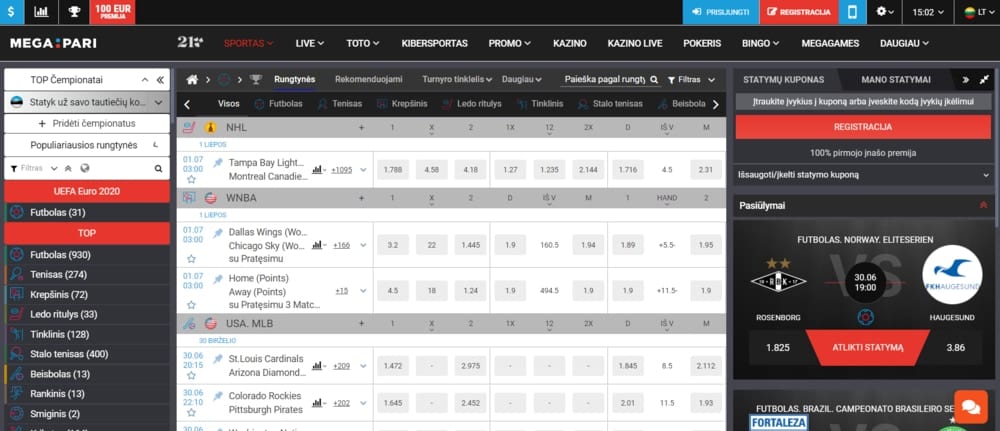Viewport: 1000px width, 431px height.
Task: Open Populiariausios rungtynės row
Action: click(x=87, y=145)
